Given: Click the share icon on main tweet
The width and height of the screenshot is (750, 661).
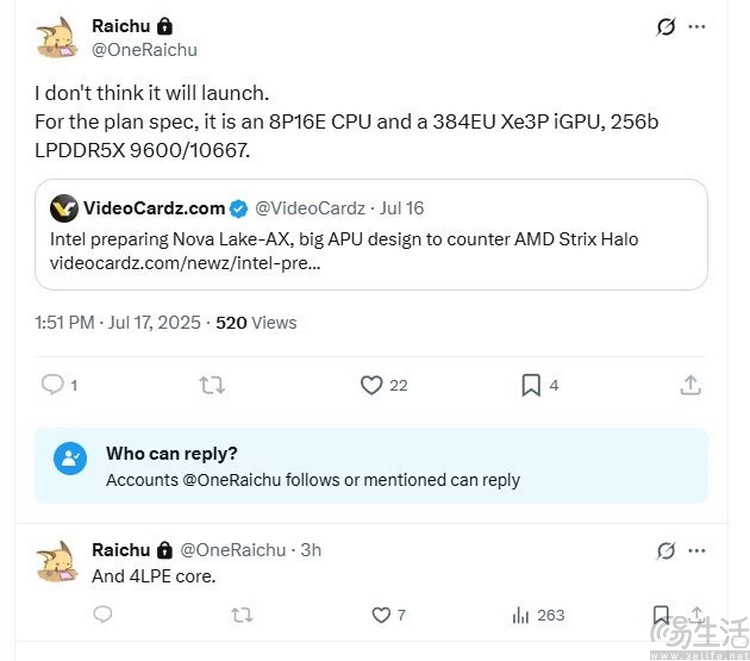Looking at the screenshot, I should click(690, 385).
